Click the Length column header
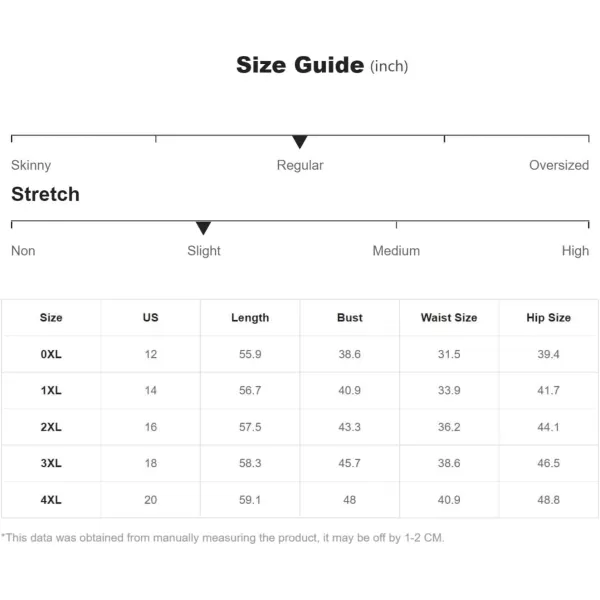The width and height of the screenshot is (600, 600). 250,318
